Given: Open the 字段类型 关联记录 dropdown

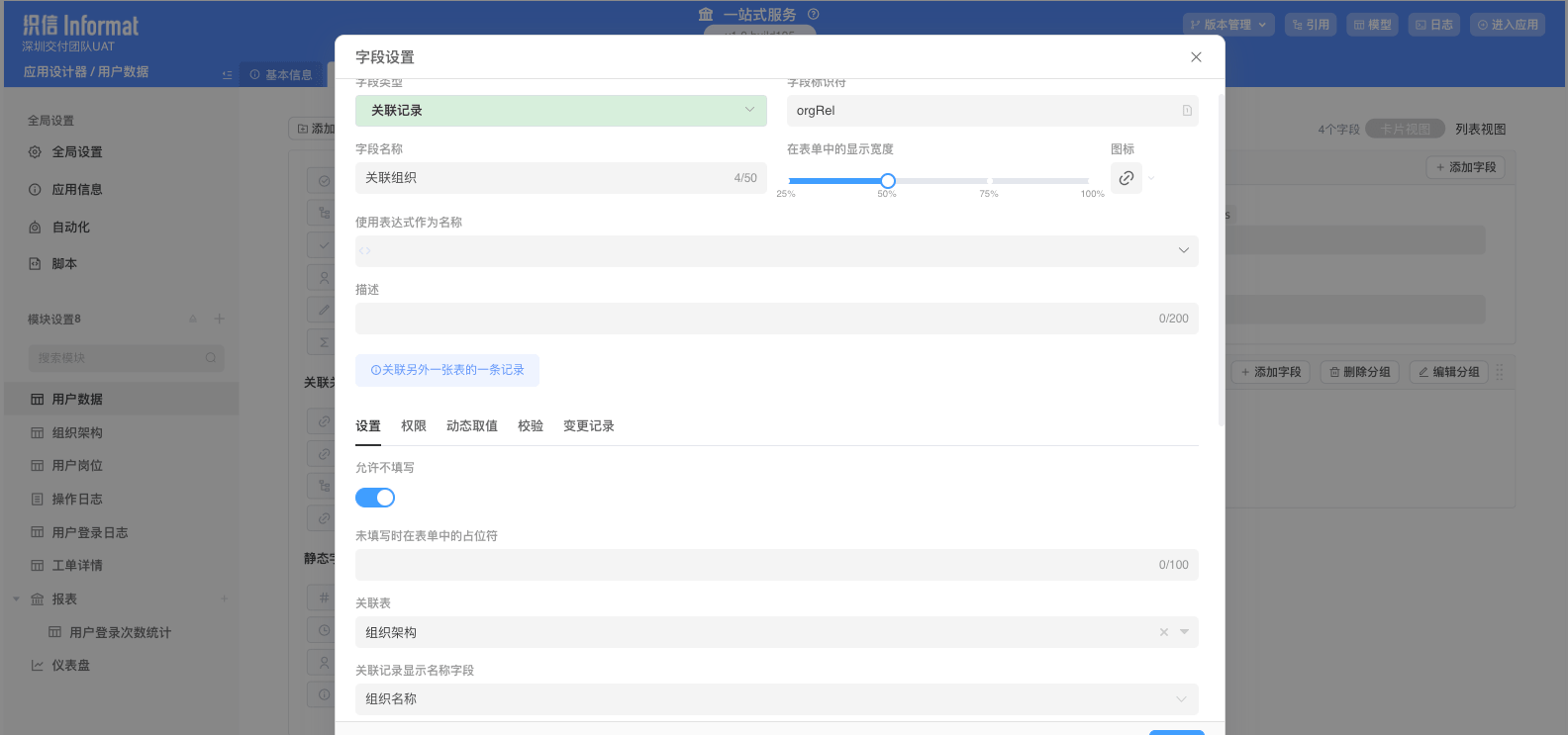Looking at the screenshot, I should 560,111.
